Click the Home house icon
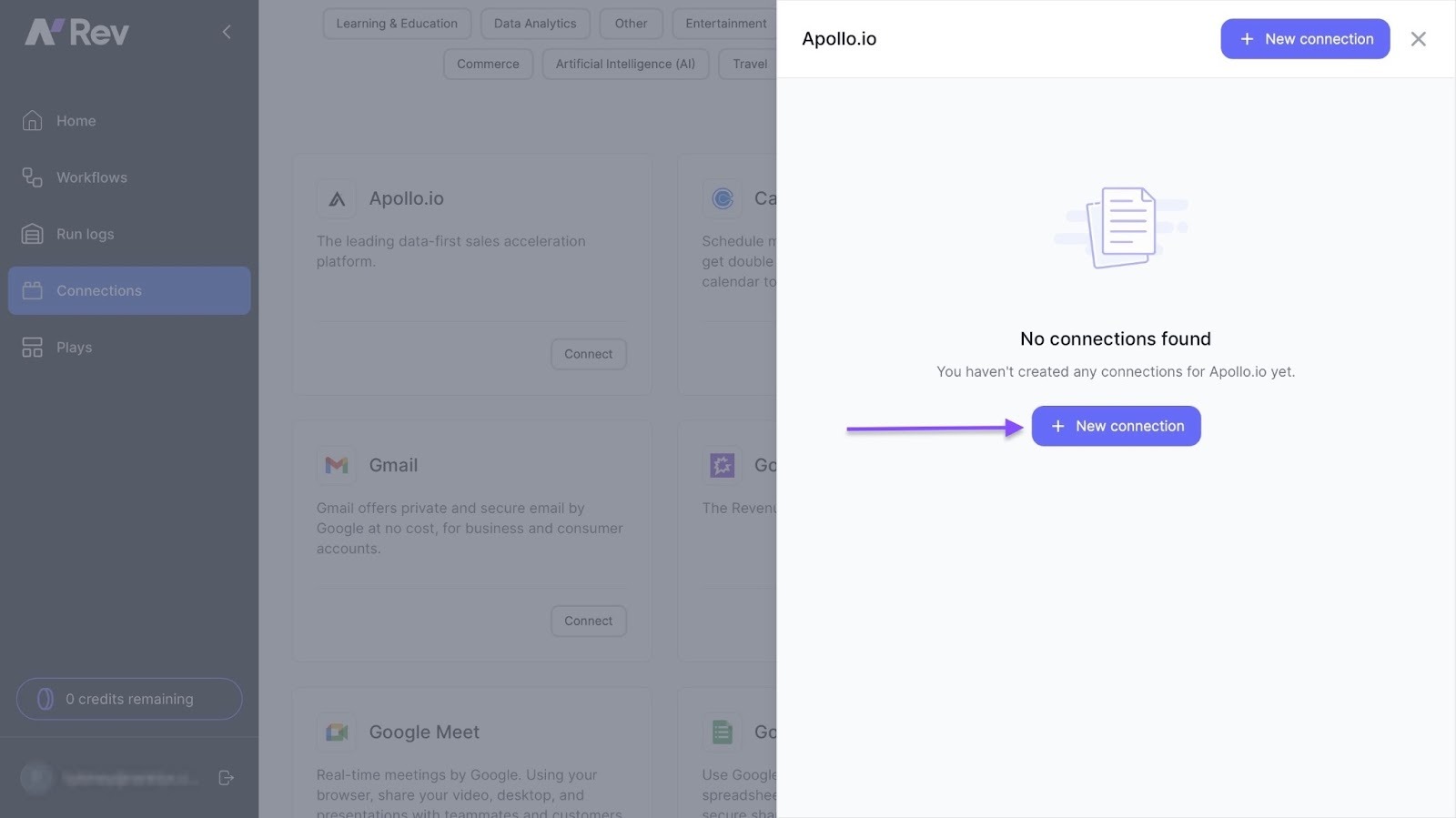 pyautogui.click(x=33, y=121)
